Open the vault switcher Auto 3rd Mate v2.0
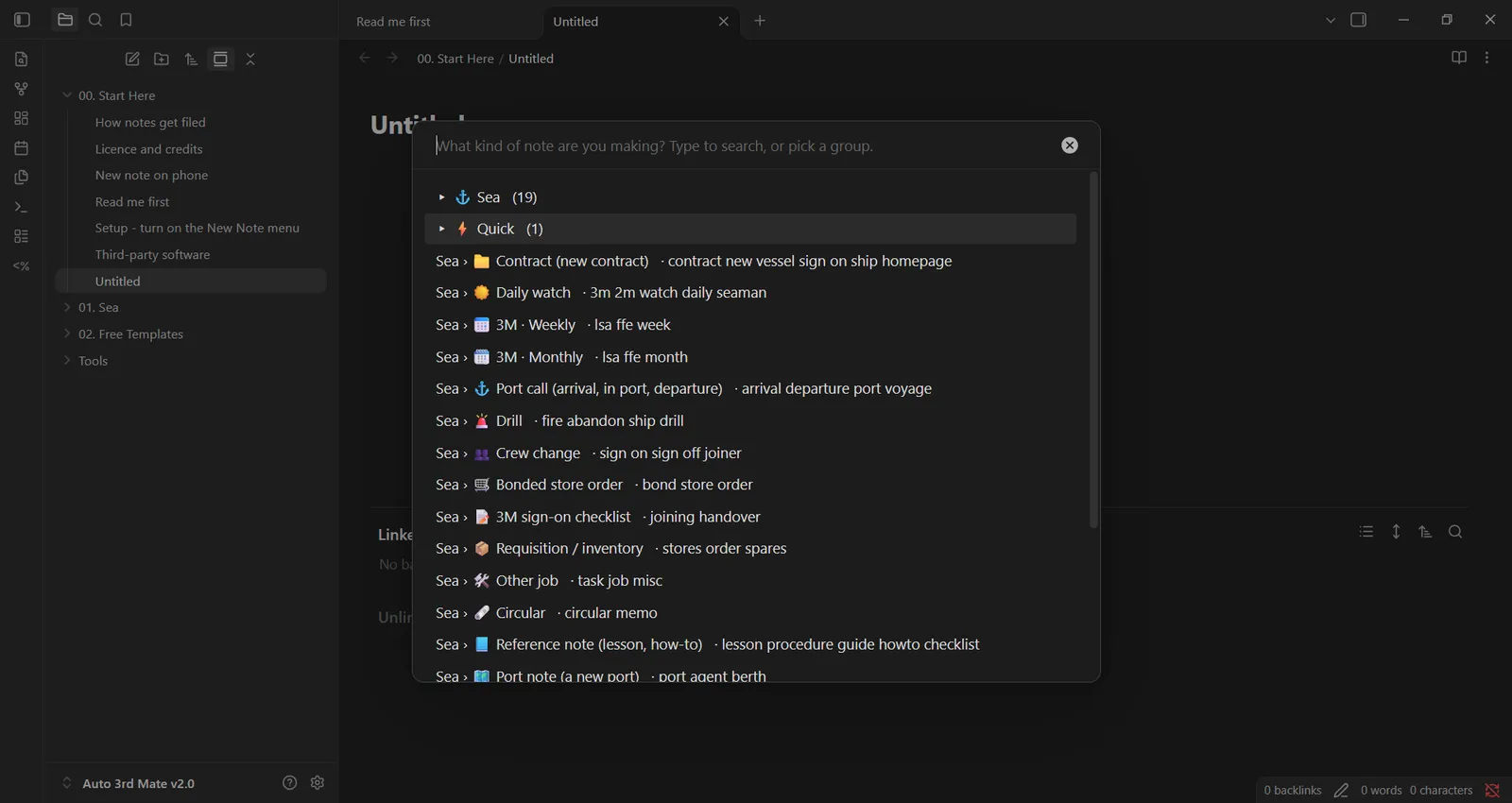Screen dimensions: 1512x803 point(128,783)
